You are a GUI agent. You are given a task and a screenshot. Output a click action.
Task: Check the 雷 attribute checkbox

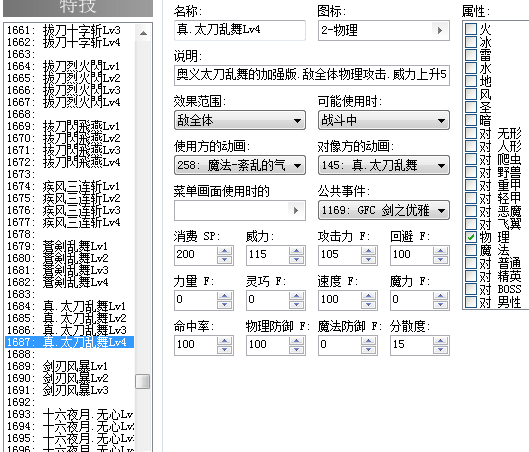pyautogui.click(x=471, y=55)
